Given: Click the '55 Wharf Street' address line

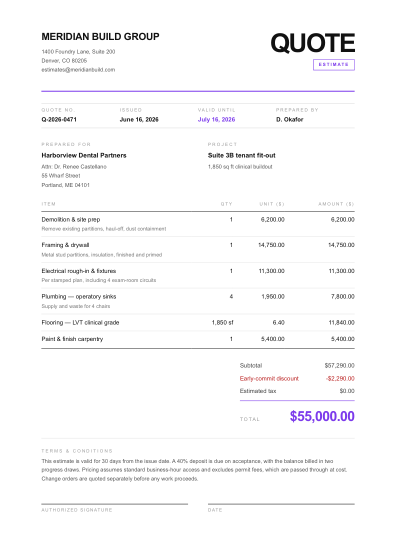Looking at the screenshot, I should [x=61, y=176].
